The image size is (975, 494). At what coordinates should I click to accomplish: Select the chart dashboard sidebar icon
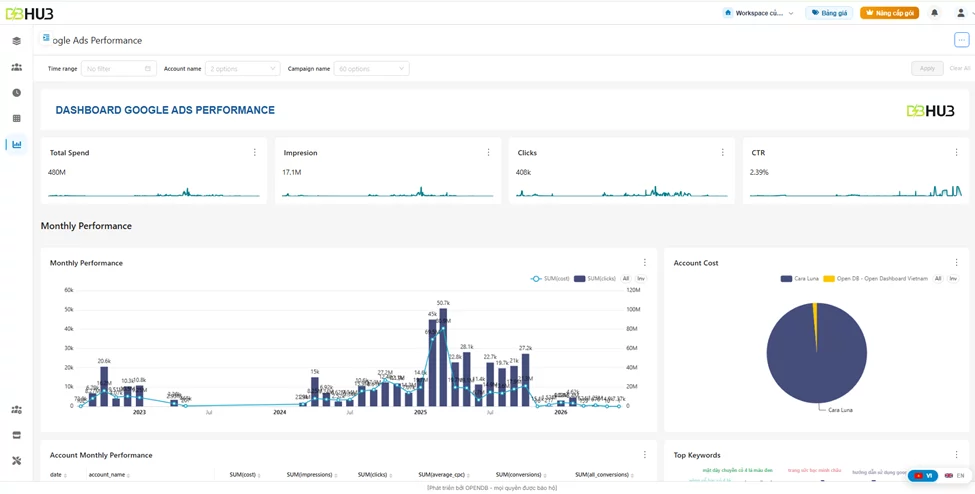point(17,144)
